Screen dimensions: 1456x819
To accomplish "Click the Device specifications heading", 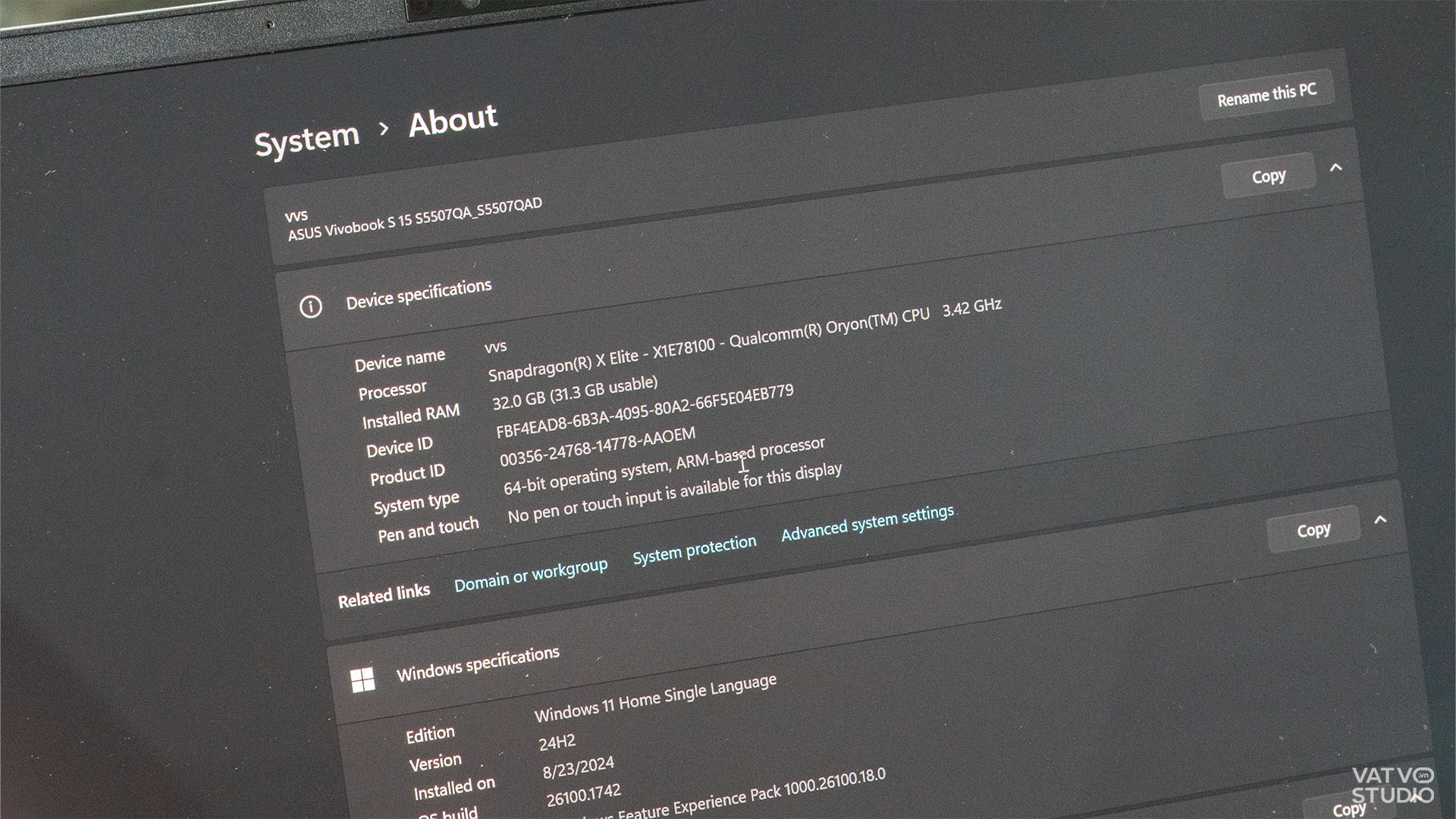I will 419,293.
